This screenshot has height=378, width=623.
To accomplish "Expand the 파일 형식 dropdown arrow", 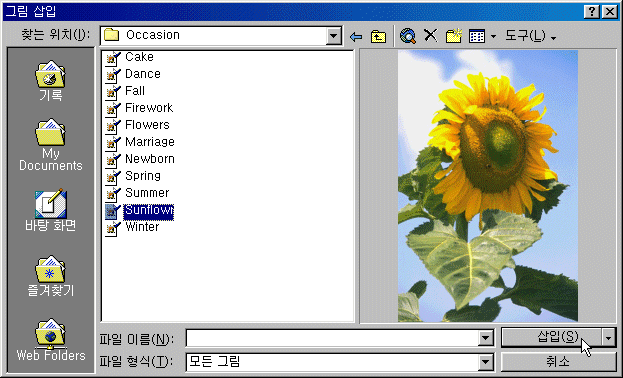I will pos(486,362).
